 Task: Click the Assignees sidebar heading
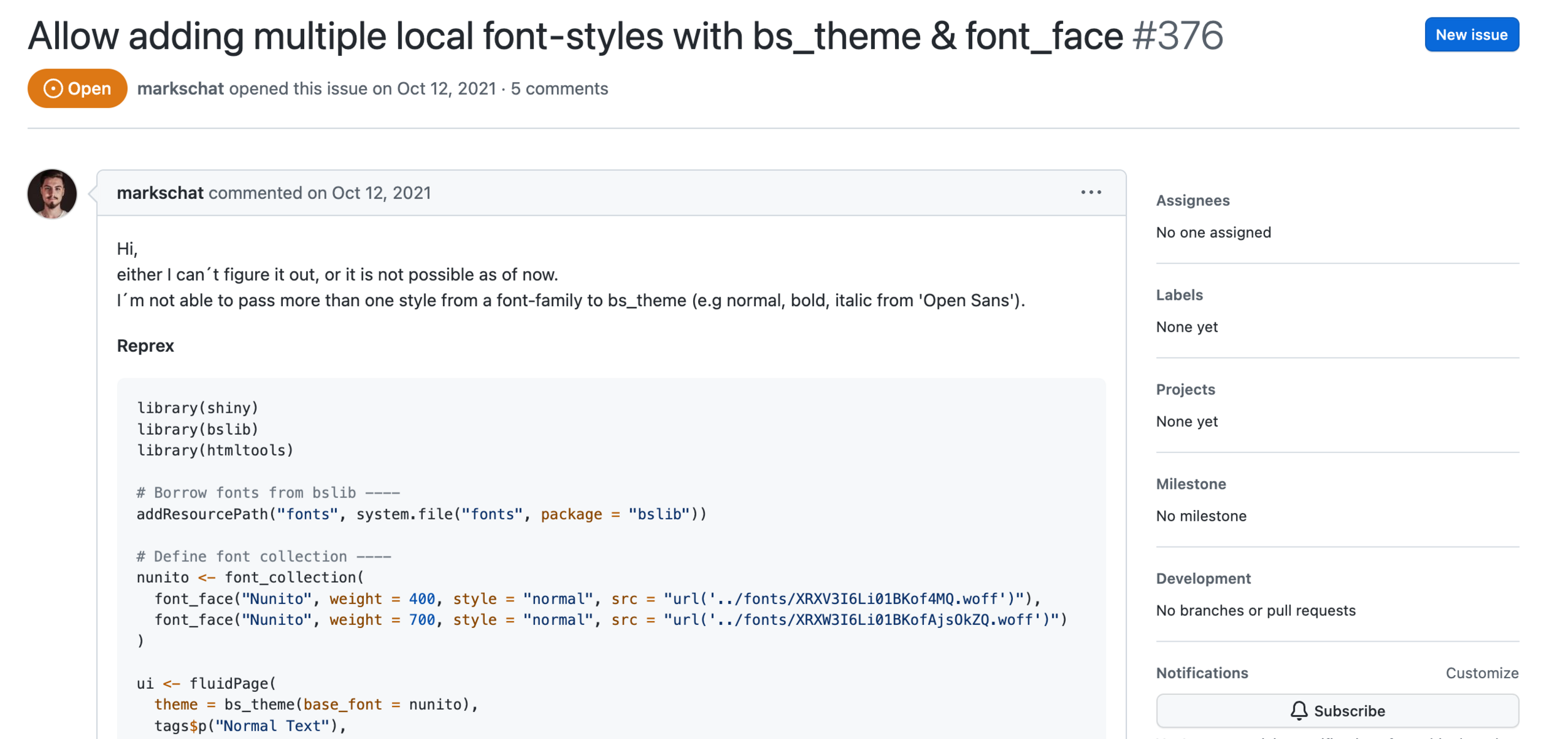click(x=1192, y=200)
